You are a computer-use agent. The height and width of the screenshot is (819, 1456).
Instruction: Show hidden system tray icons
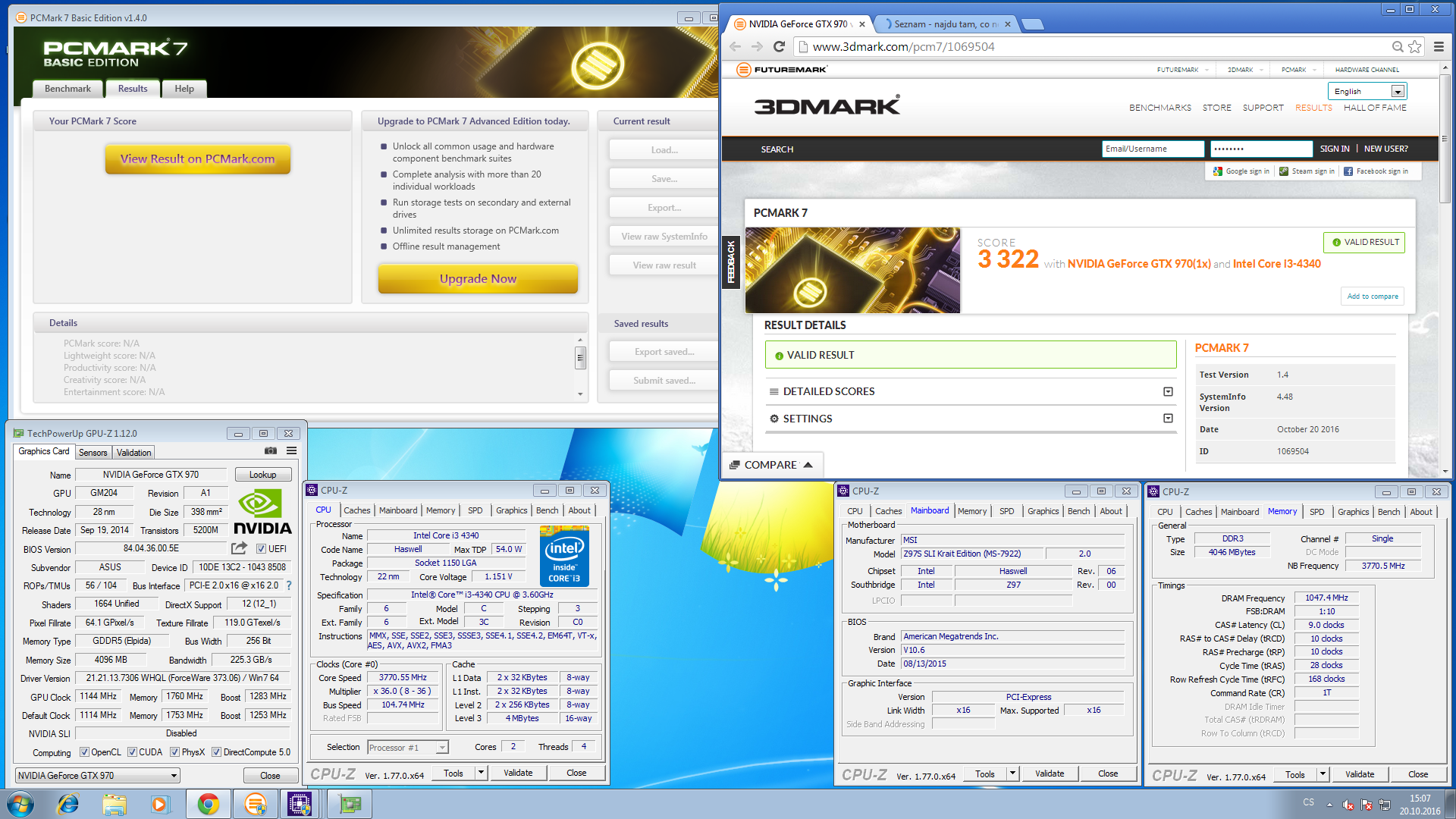(x=1329, y=805)
